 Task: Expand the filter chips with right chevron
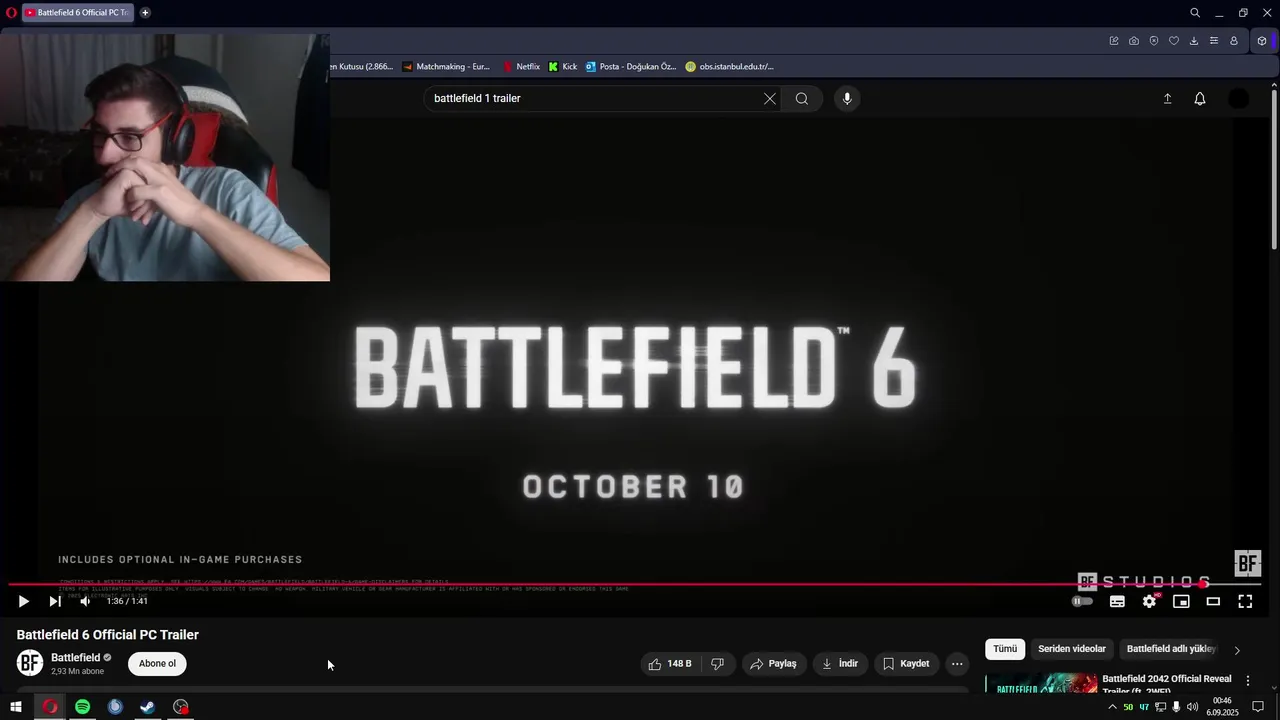pos(1237,650)
